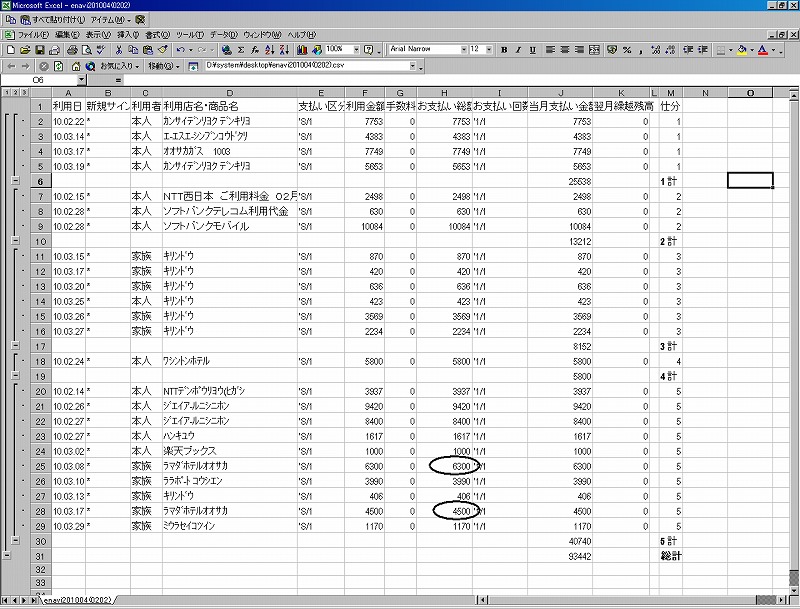Sort descending with the Z-A icon

[x=284, y=49]
